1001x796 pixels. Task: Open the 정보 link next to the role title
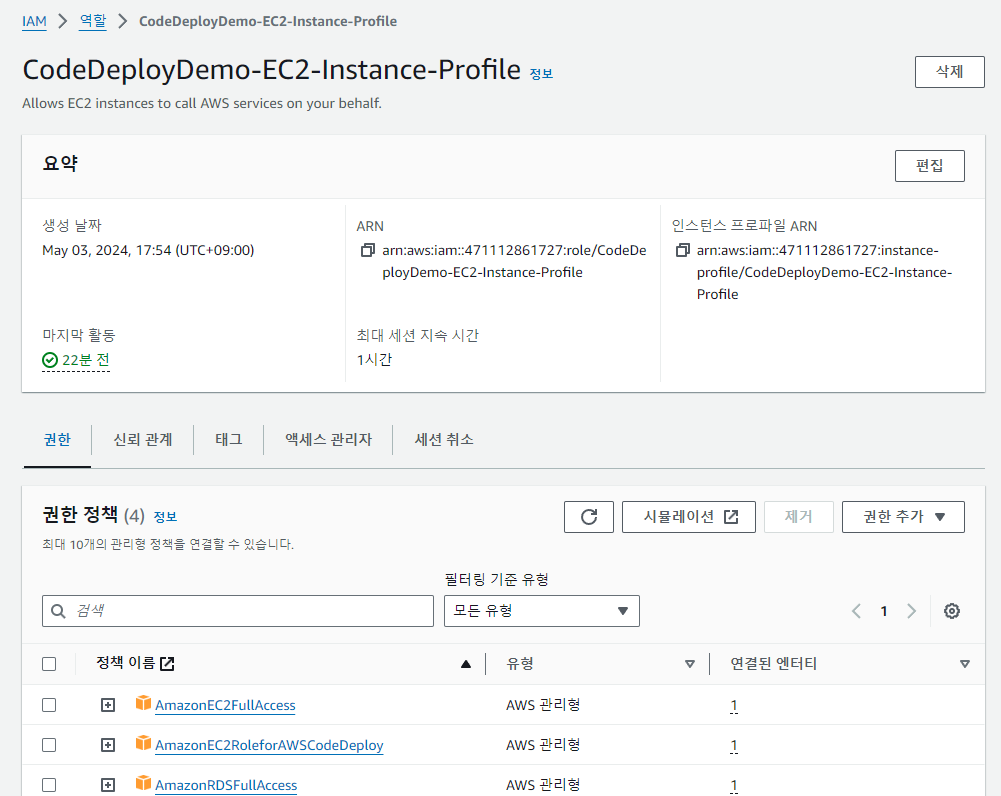coord(541,74)
